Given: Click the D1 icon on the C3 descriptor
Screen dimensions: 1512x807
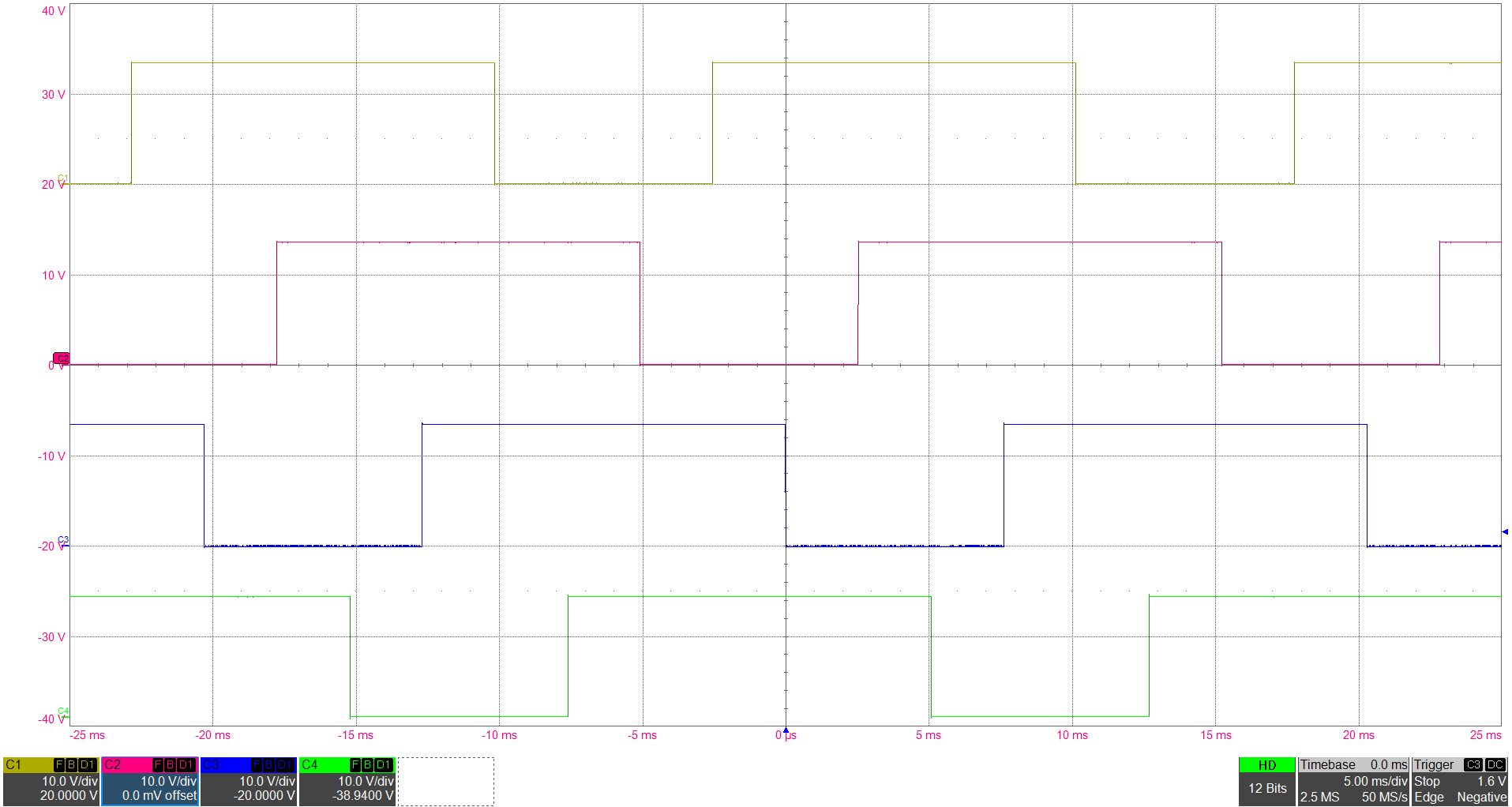Looking at the screenshot, I should [283, 764].
